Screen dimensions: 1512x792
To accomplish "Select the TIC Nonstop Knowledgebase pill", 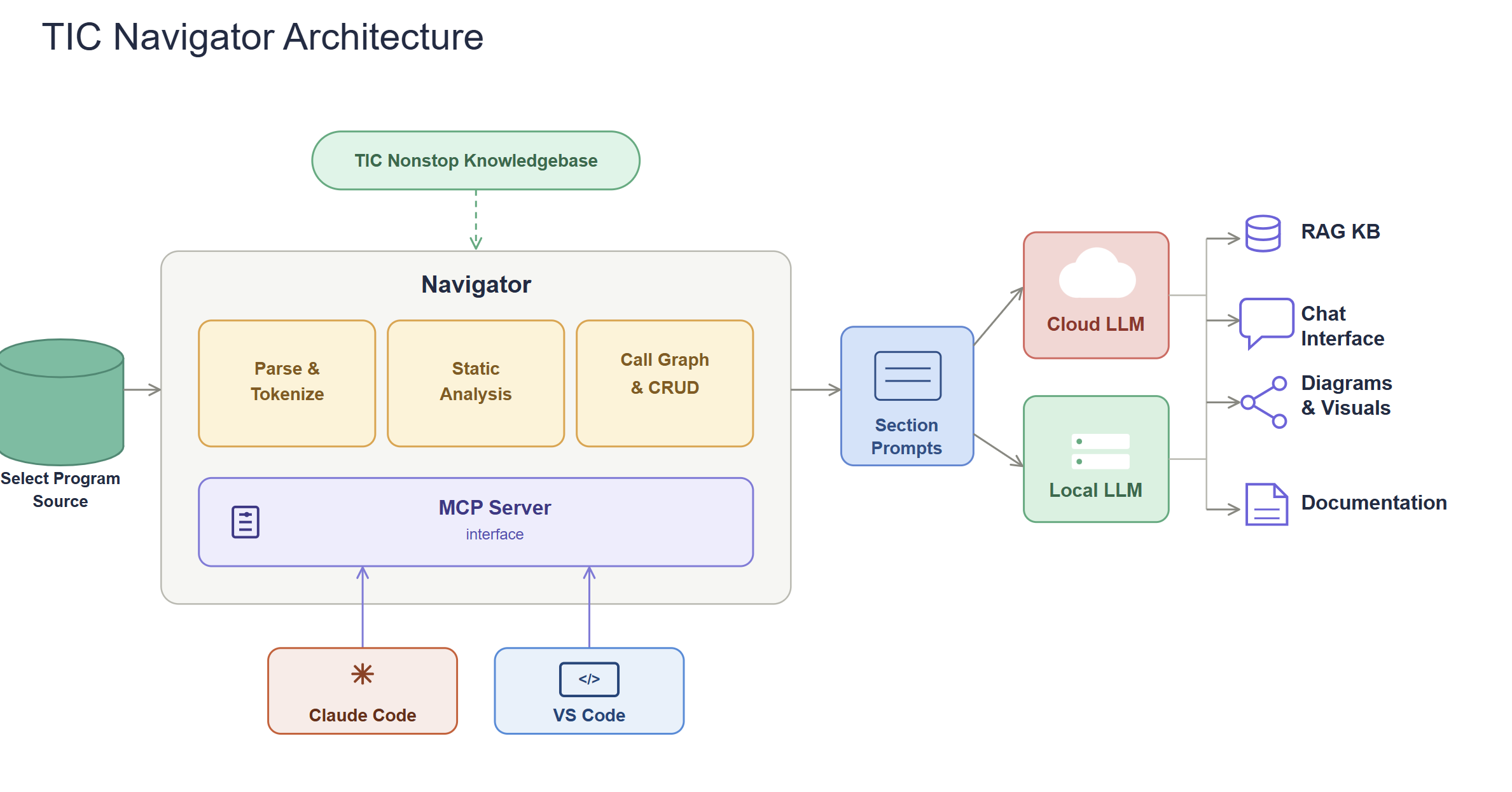I will click(x=476, y=160).
